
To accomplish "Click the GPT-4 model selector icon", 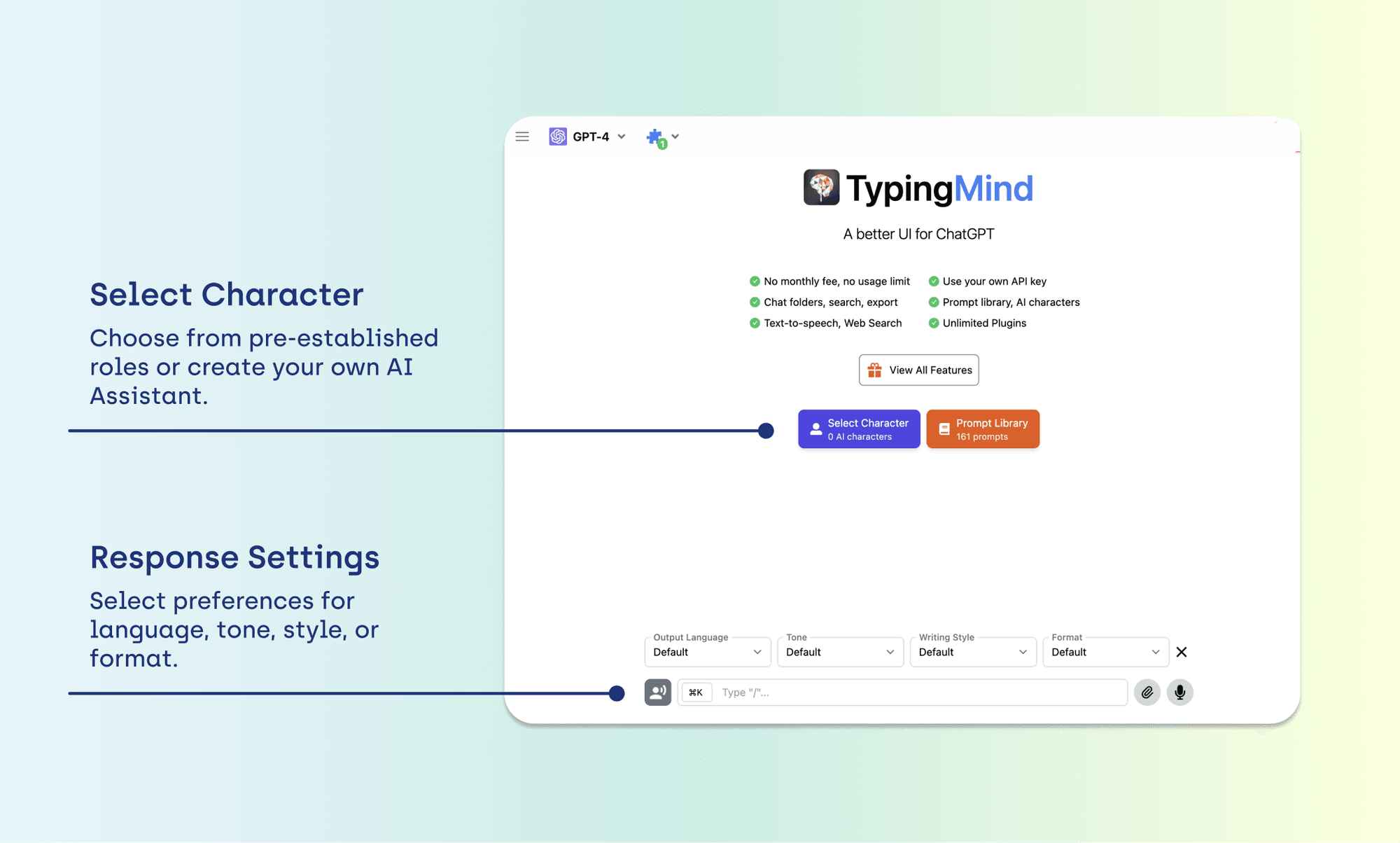I will tap(557, 136).
